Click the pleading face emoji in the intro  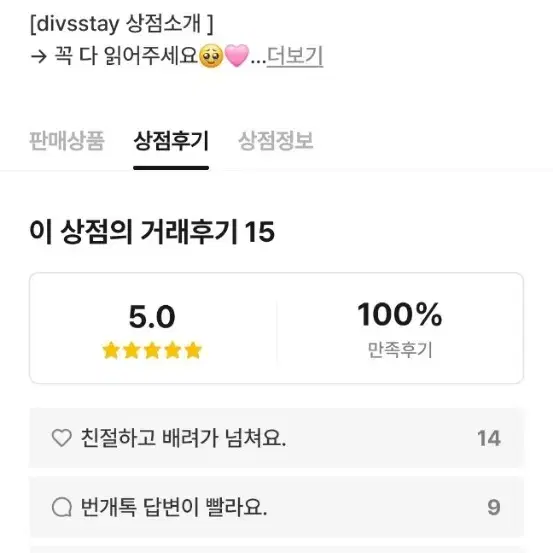[211, 56]
